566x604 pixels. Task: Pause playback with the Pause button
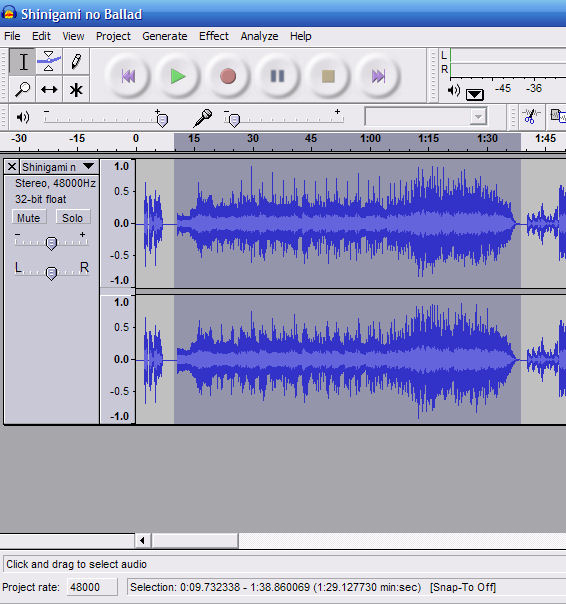pyautogui.click(x=278, y=76)
